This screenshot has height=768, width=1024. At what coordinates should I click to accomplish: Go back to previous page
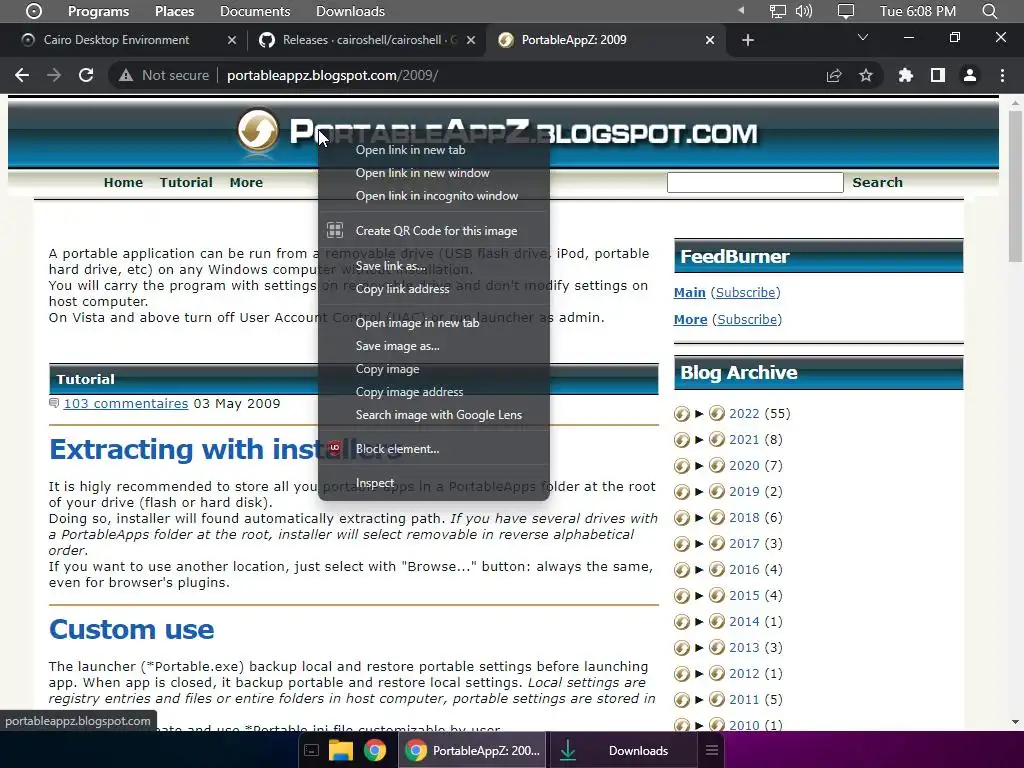pos(22,75)
